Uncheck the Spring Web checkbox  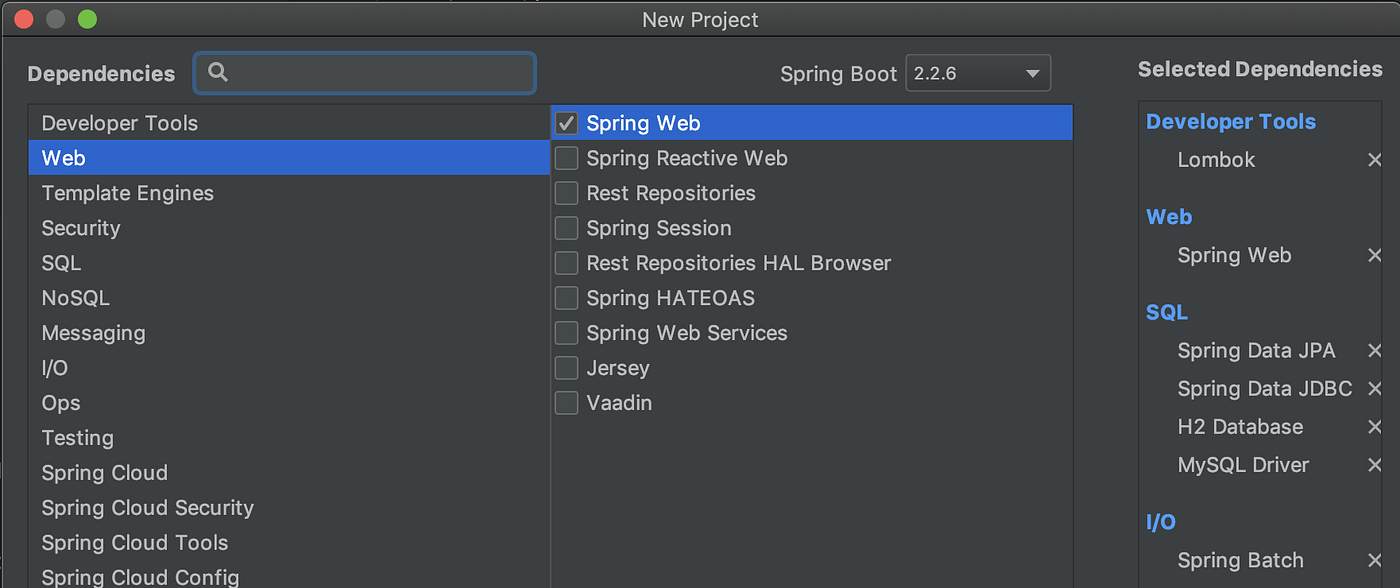pyautogui.click(x=566, y=122)
